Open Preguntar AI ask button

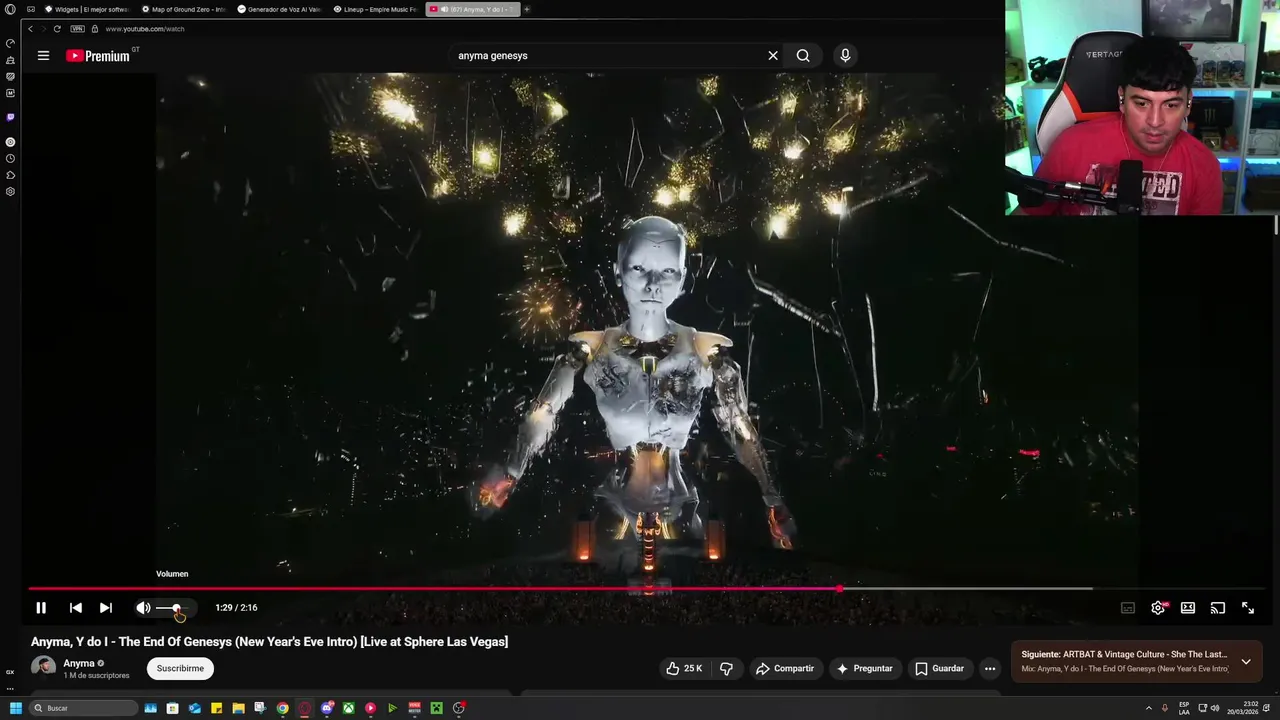(x=865, y=668)
